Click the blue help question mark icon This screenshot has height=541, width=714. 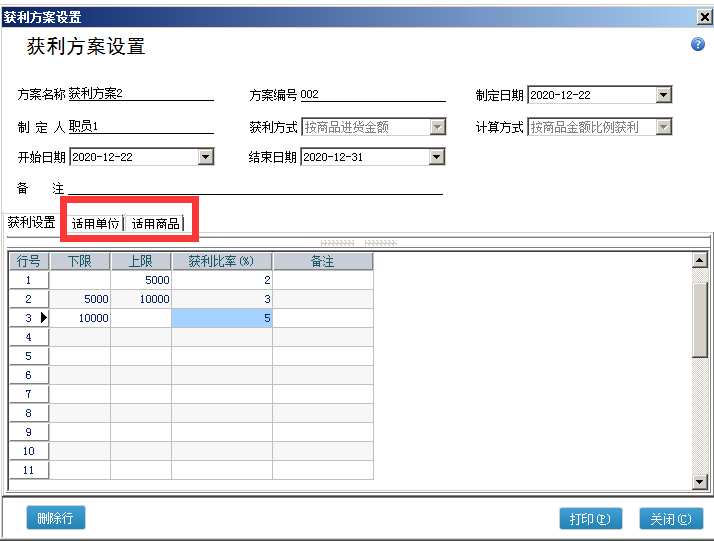point(698,45)
